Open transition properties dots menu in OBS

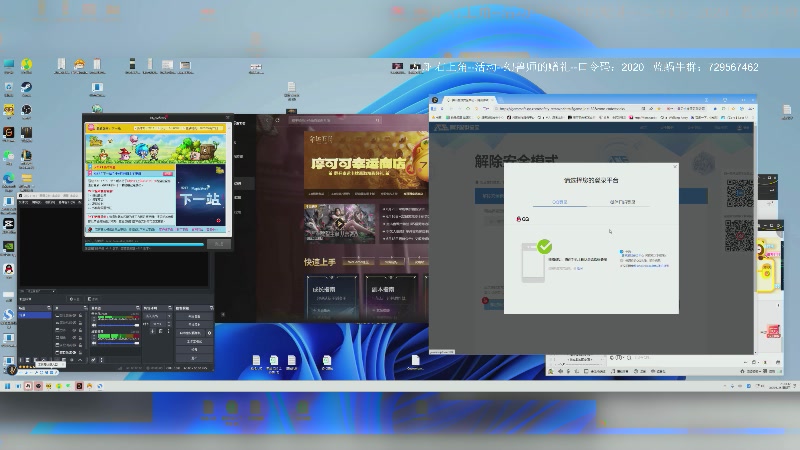point(168,331)
